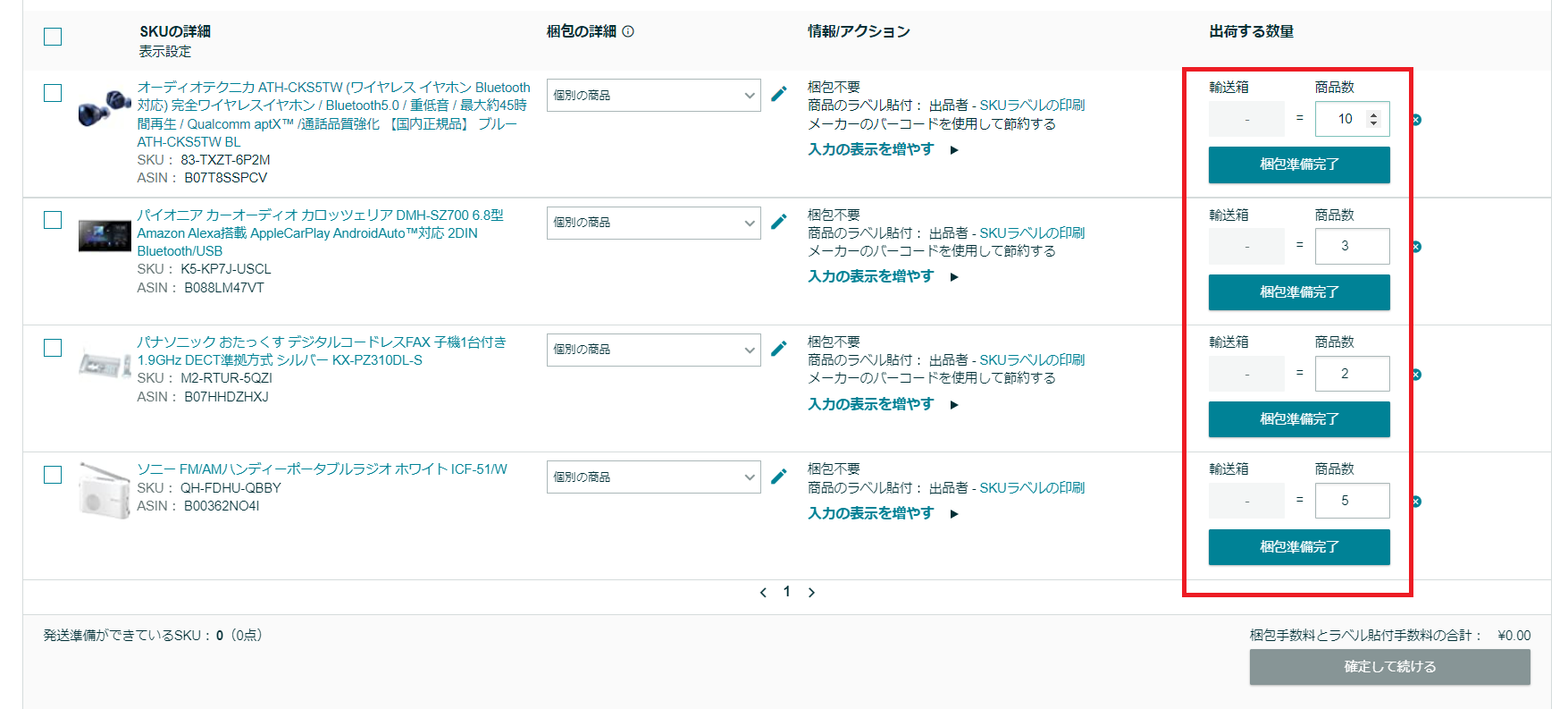Open the パナソニック おたっくす FAX product link

click(x=322, y=351)
